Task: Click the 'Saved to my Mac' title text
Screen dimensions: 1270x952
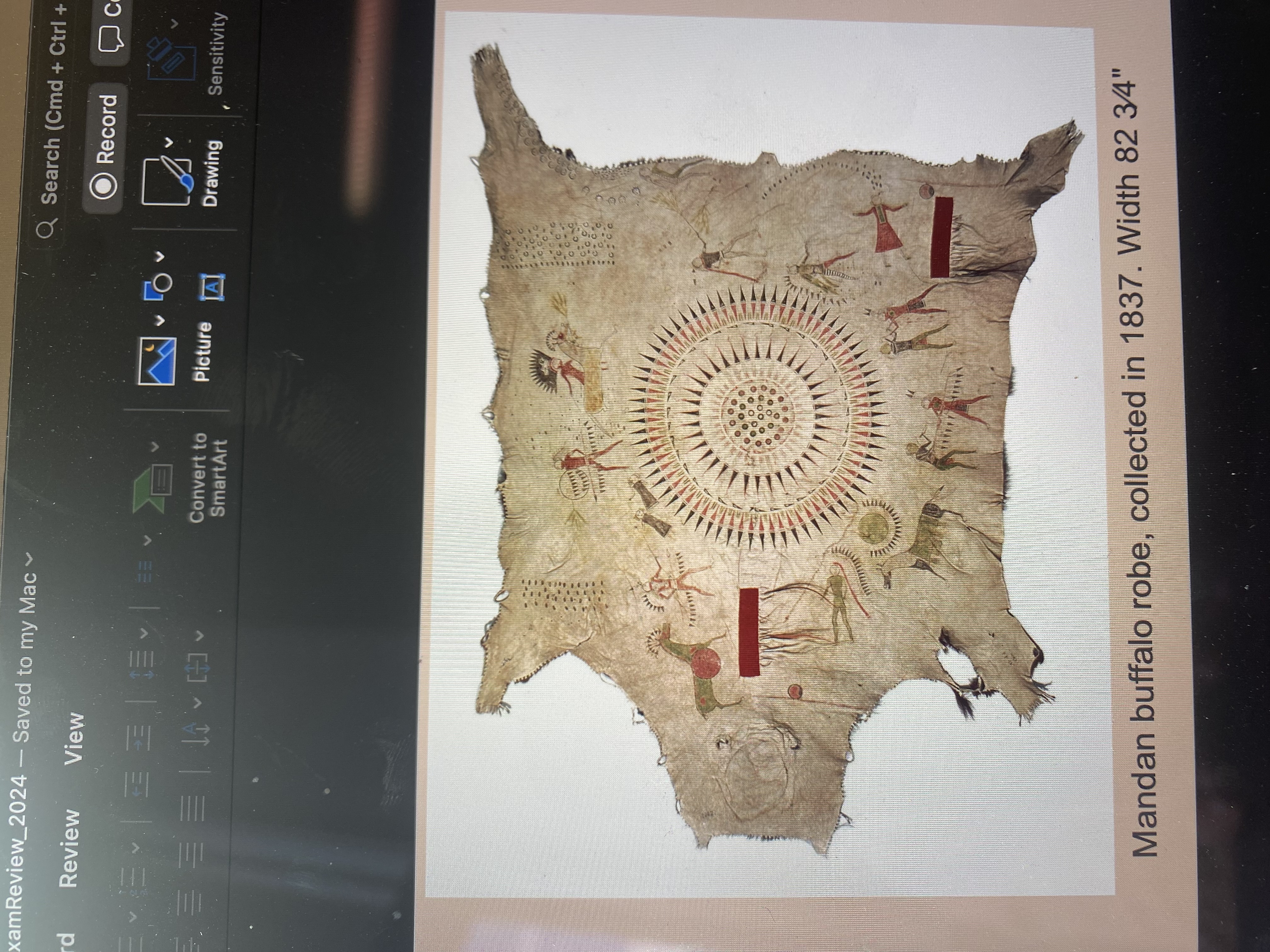Action: point(25,657)
